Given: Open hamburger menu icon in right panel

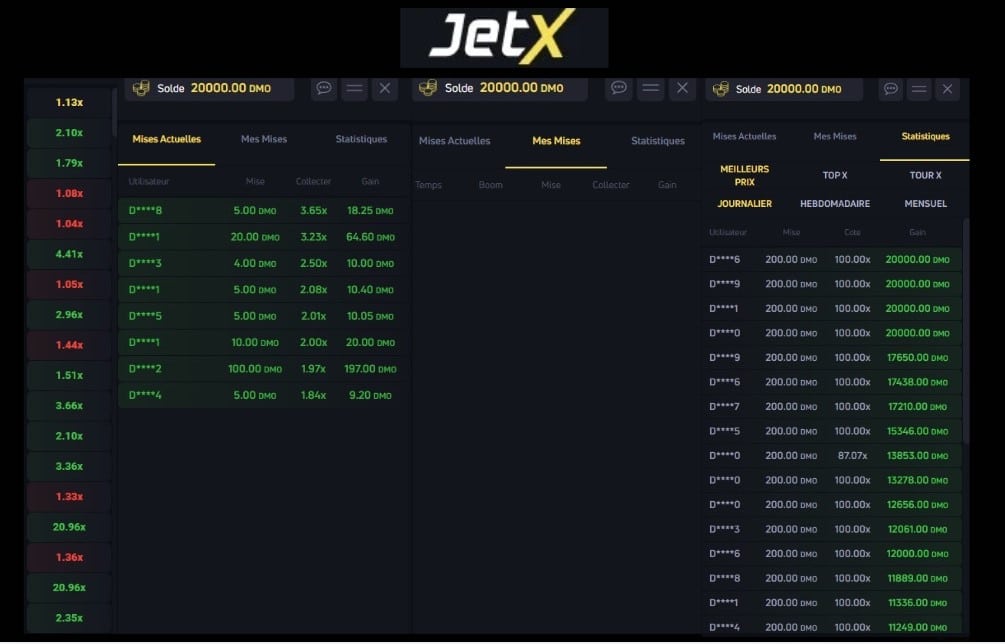Looking at the screenshot, I should point(918,89).
